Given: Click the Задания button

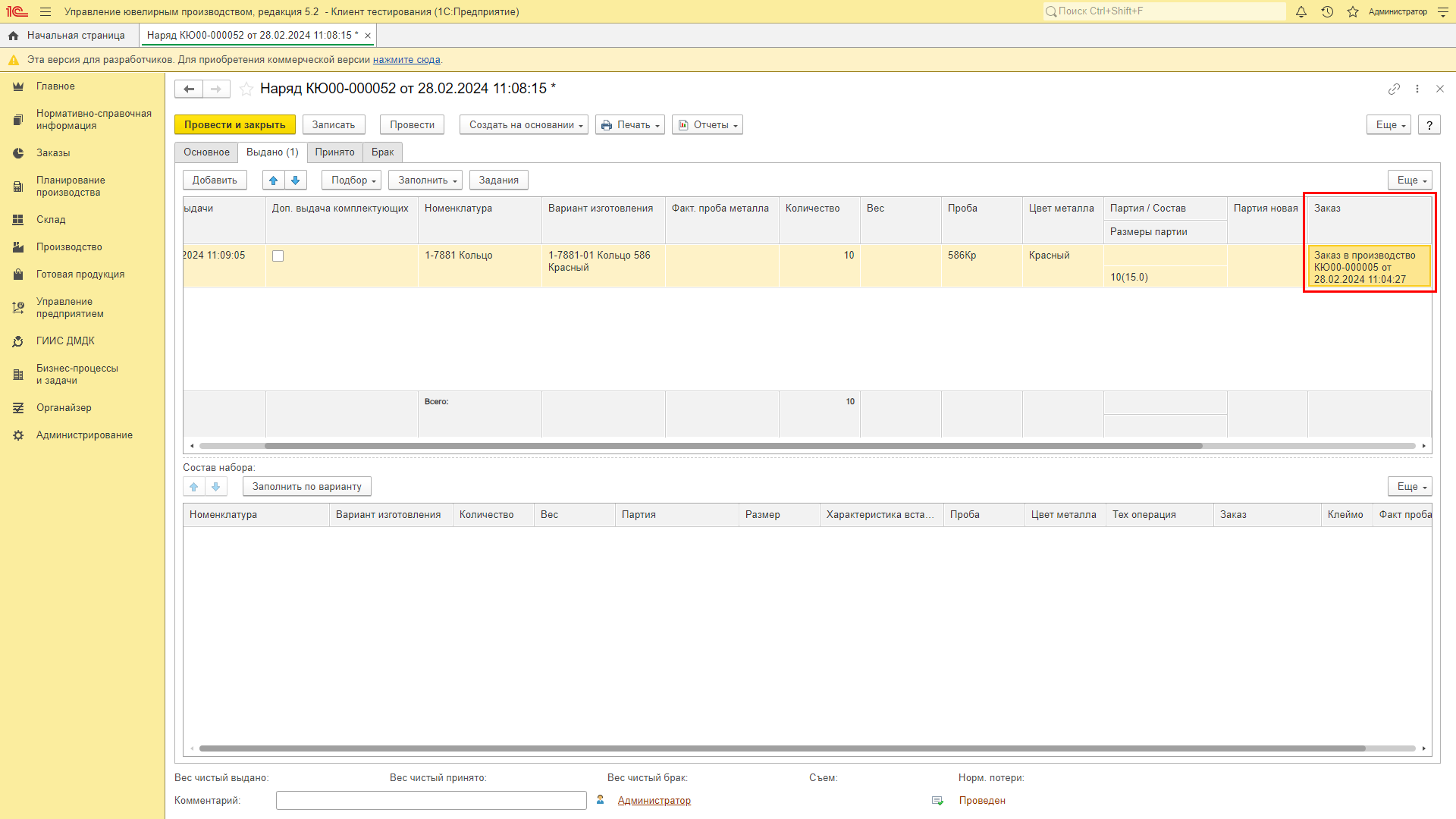Looking at the screenshot, I should click(x=499, y=180).
